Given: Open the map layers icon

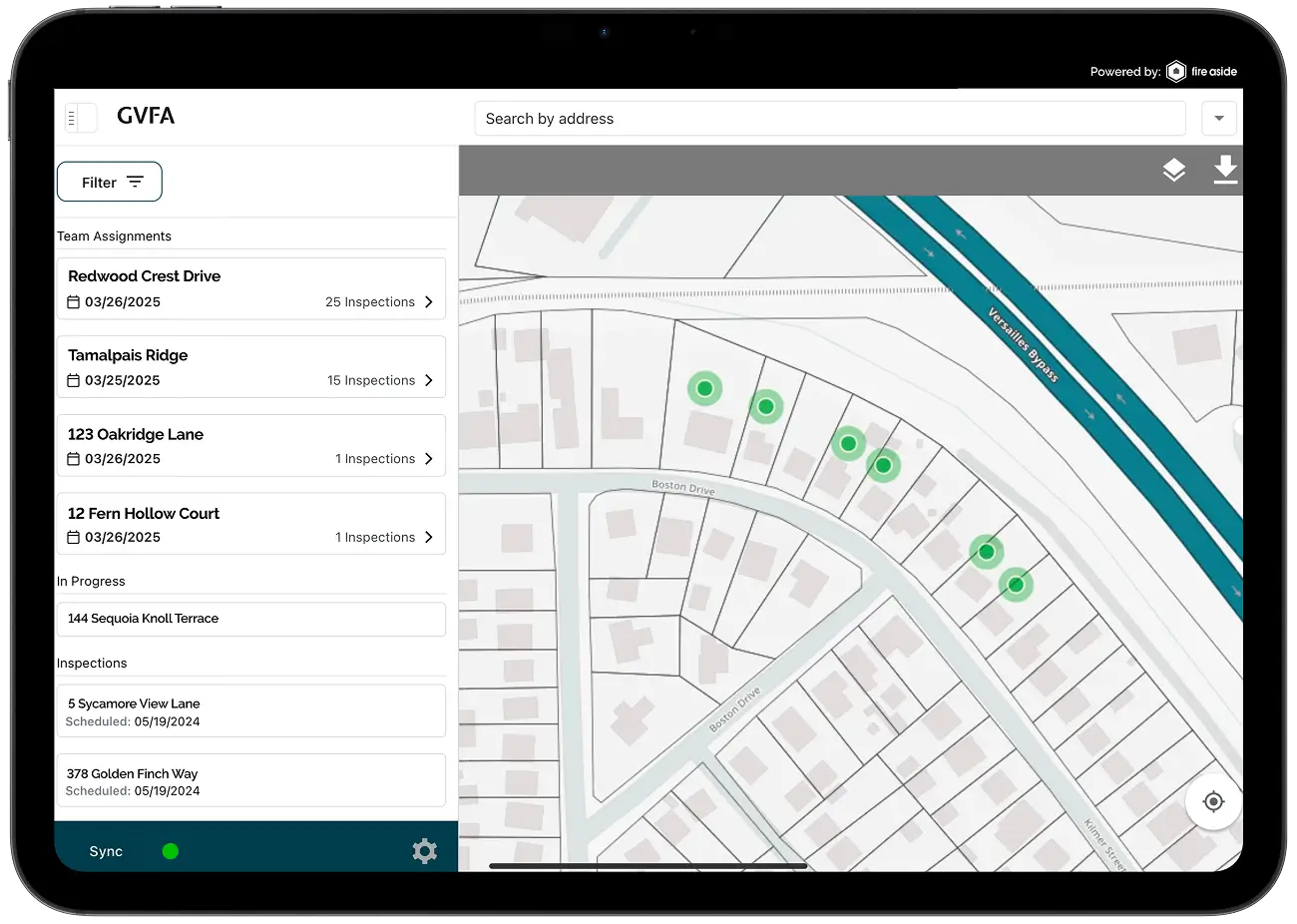Looking at the screenshot, I should pyautogui.click(x=1174, y=170).
